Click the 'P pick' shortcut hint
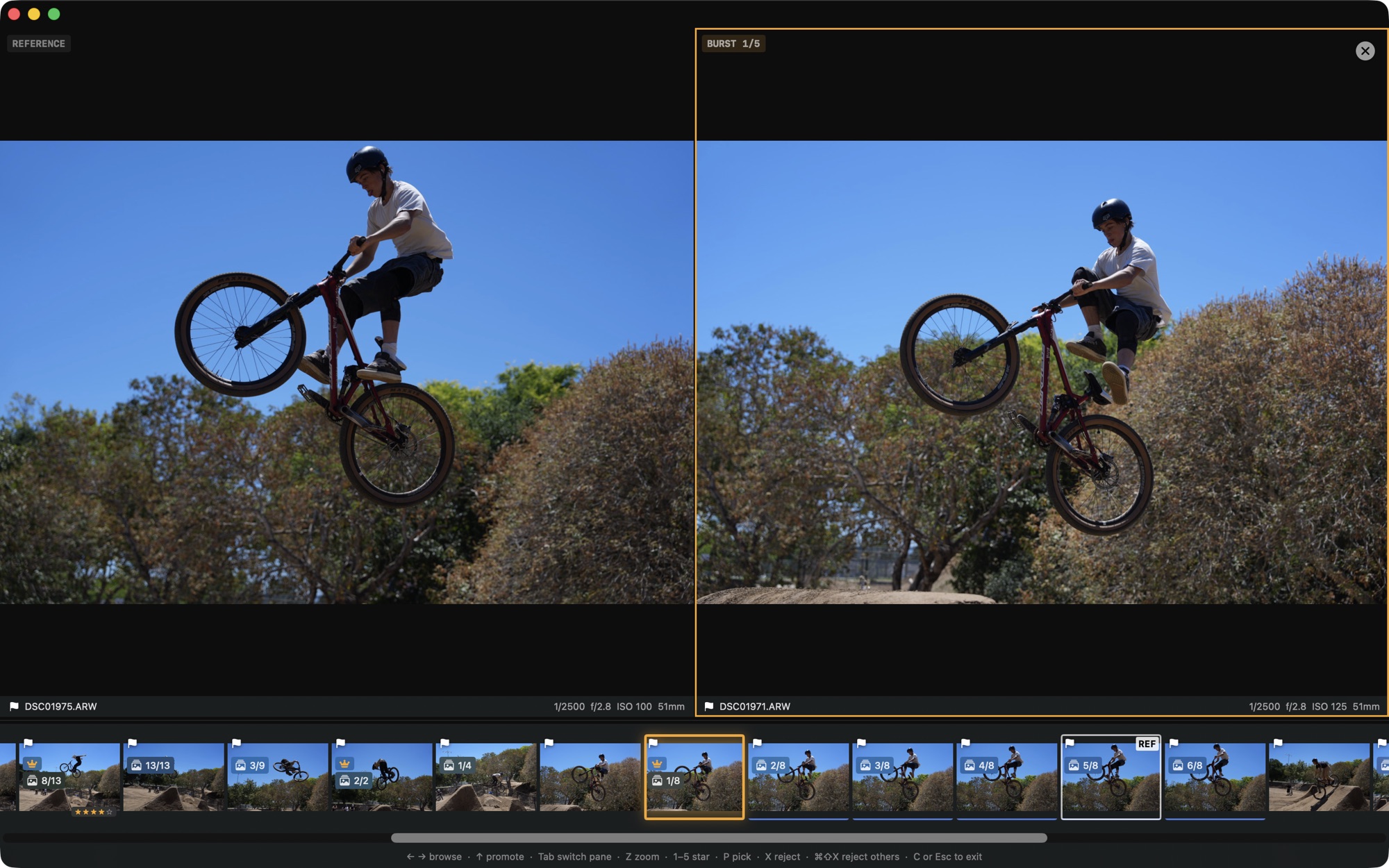Image resolution: width=1389 pixels, height=868 pixels. point(737,856)
